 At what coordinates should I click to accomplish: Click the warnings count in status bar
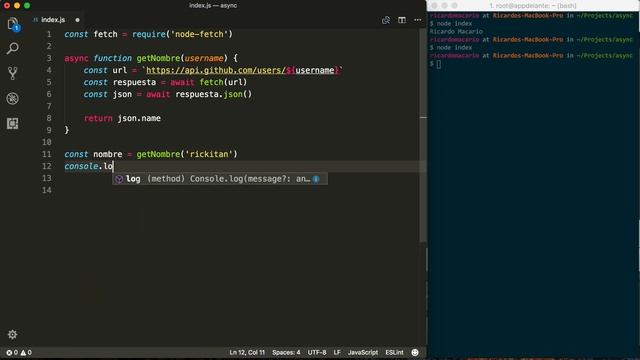point(26,352)
